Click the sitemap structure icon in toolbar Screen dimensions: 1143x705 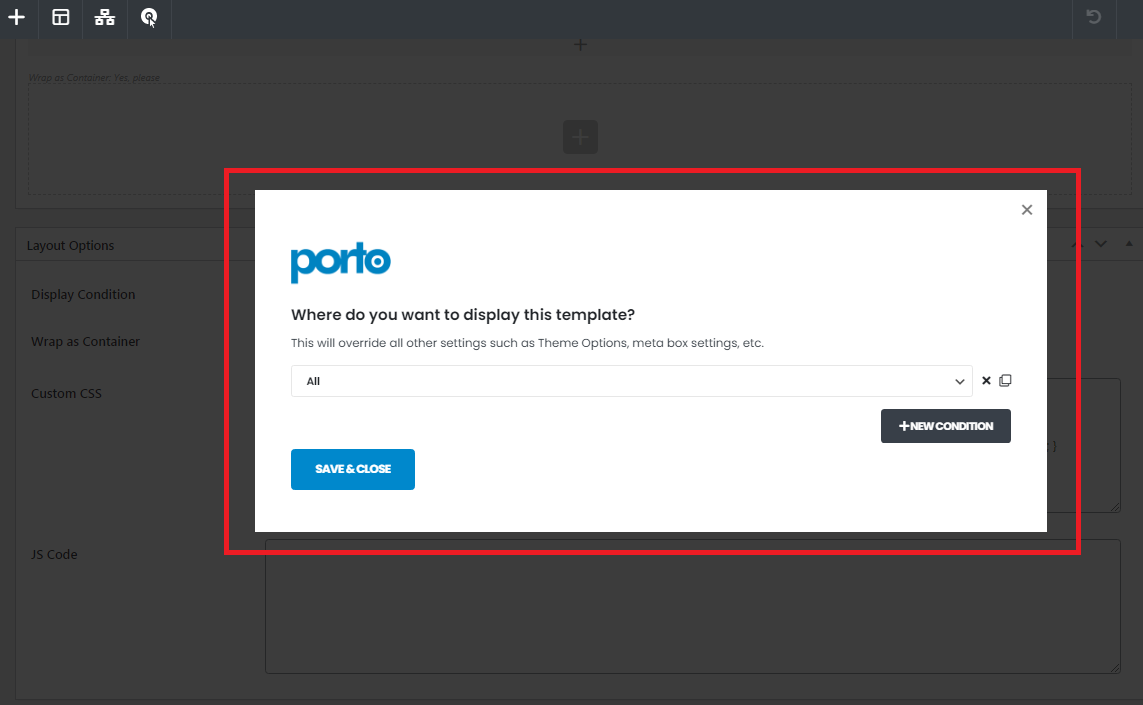point(104,17)
